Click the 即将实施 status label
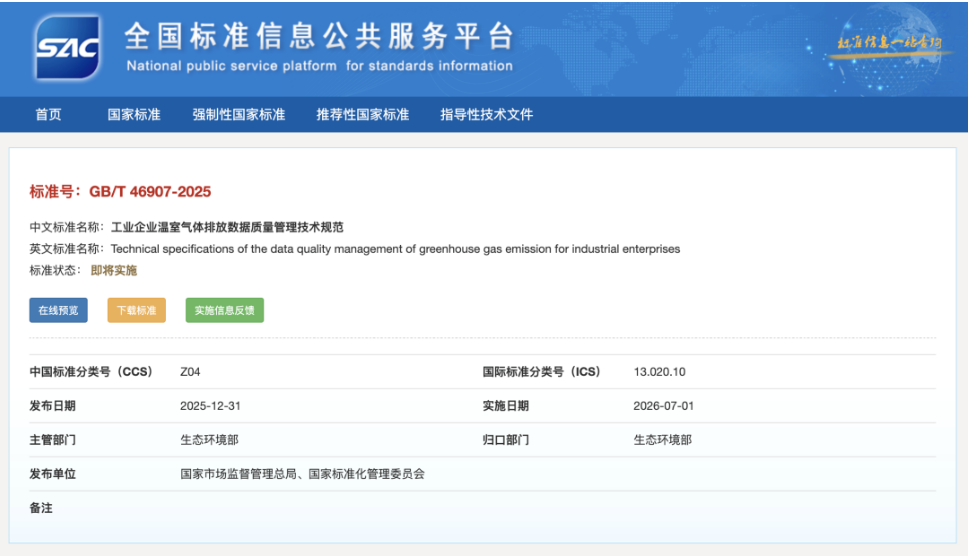The height and width of the screenshot is (556, 968). tap(114, 271)
